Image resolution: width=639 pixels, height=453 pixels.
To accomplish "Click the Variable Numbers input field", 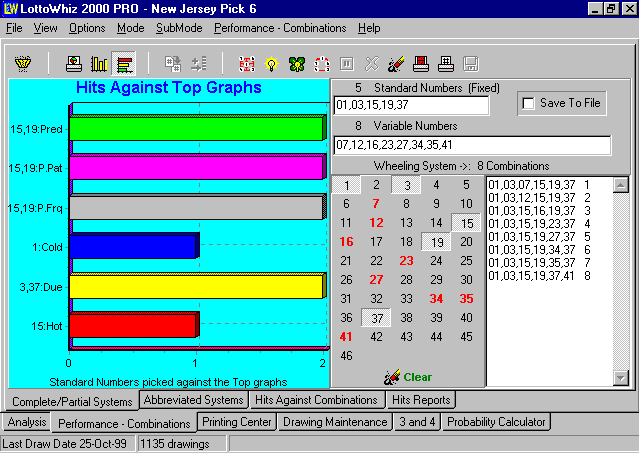I will point(472,145).
